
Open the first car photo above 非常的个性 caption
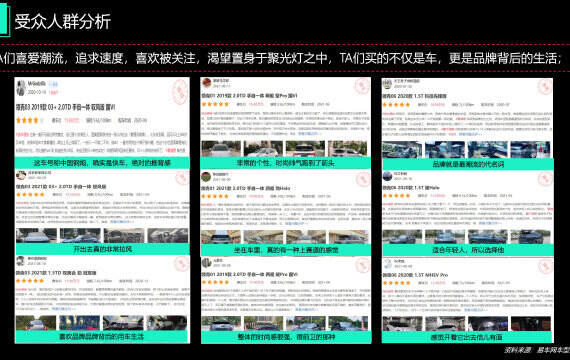(221, 149)
